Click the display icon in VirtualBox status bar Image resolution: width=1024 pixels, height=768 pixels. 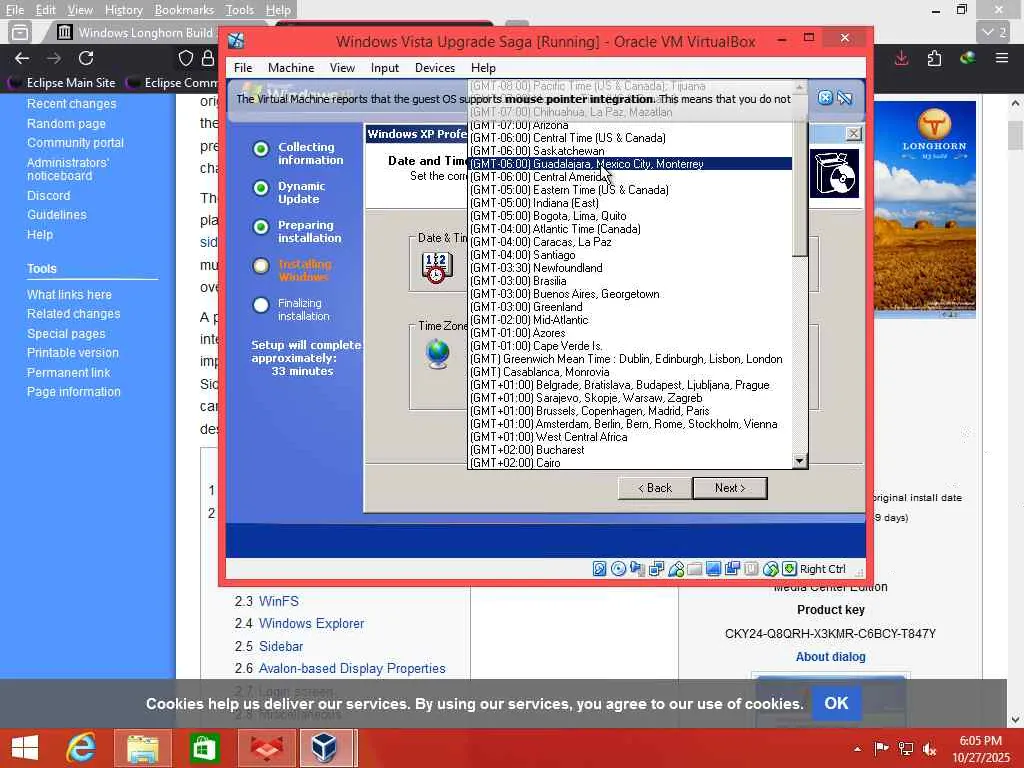713,569
